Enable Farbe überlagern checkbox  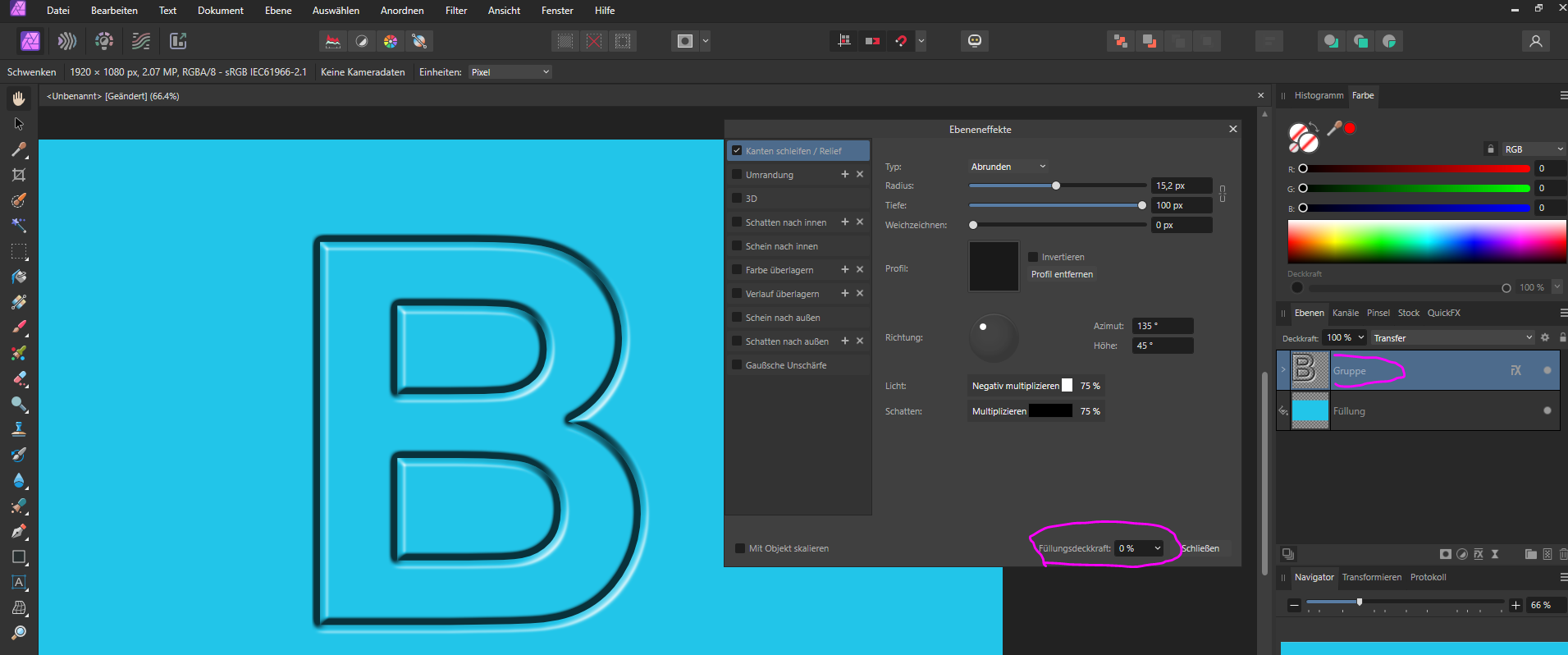[737, 270]
